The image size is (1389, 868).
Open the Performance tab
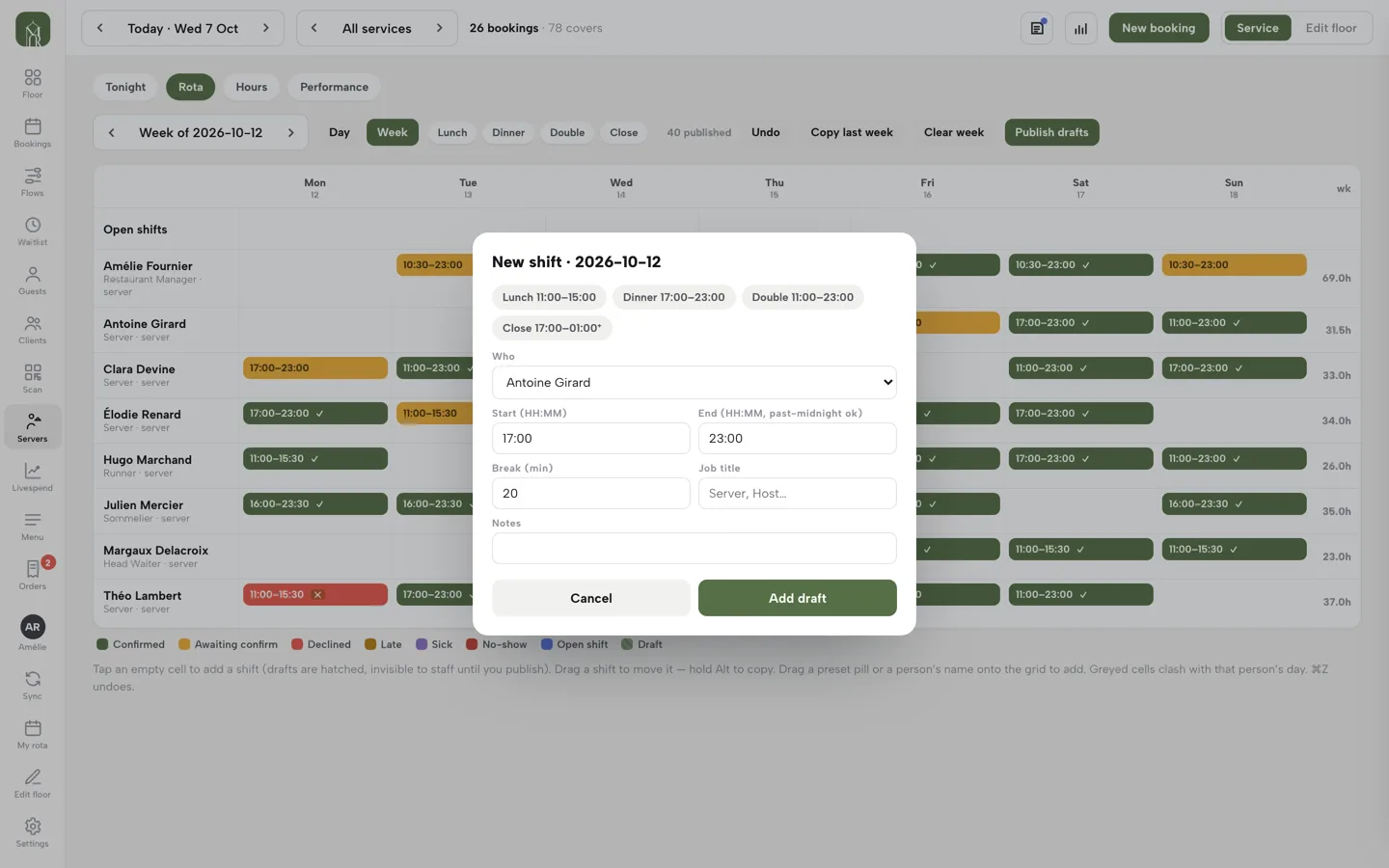[334, 87]
